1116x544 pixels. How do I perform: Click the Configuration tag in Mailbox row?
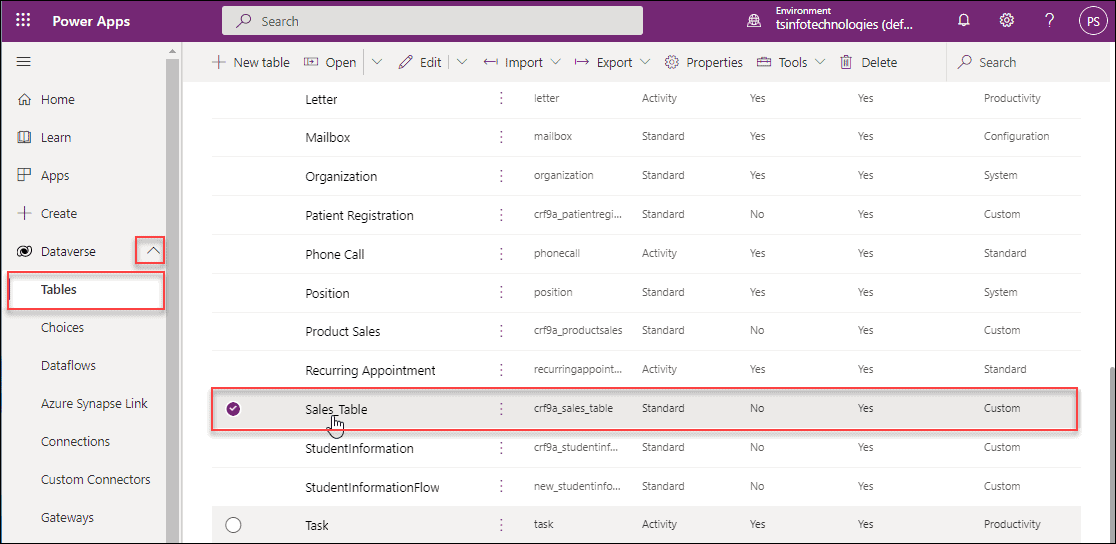coord(1016,136)
